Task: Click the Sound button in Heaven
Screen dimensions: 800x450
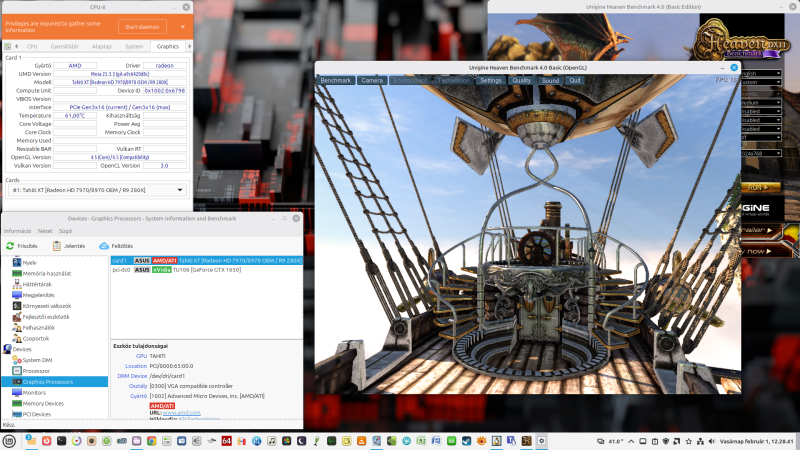Action: [551, 81]
